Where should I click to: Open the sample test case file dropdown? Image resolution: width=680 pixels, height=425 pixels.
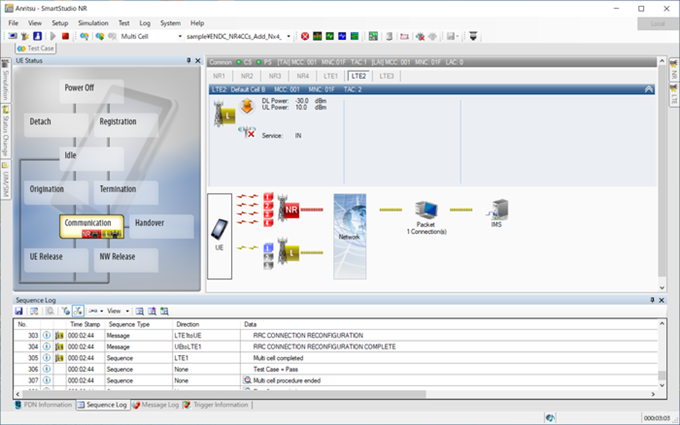[288, 36]
